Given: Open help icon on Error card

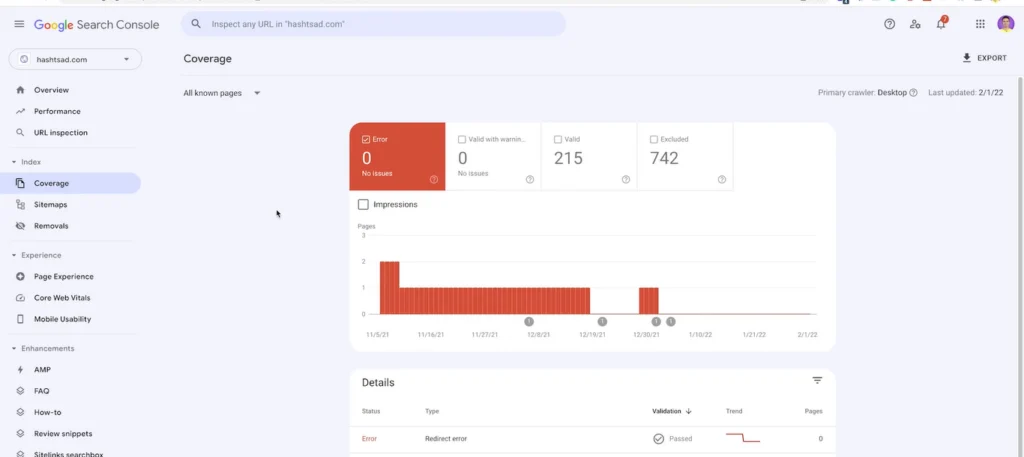Looking at the screenshot, I should coord(434,180).
